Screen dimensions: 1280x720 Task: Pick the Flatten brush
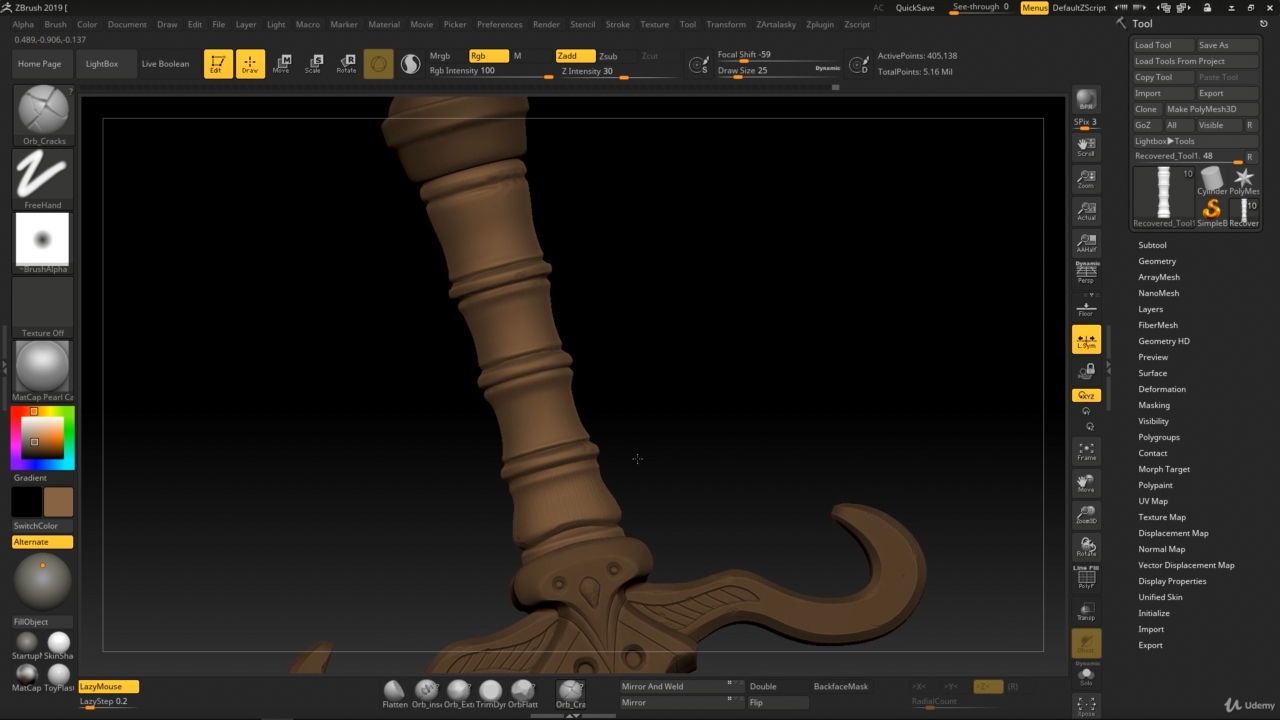pyautogui.click(x=394, y=691)
